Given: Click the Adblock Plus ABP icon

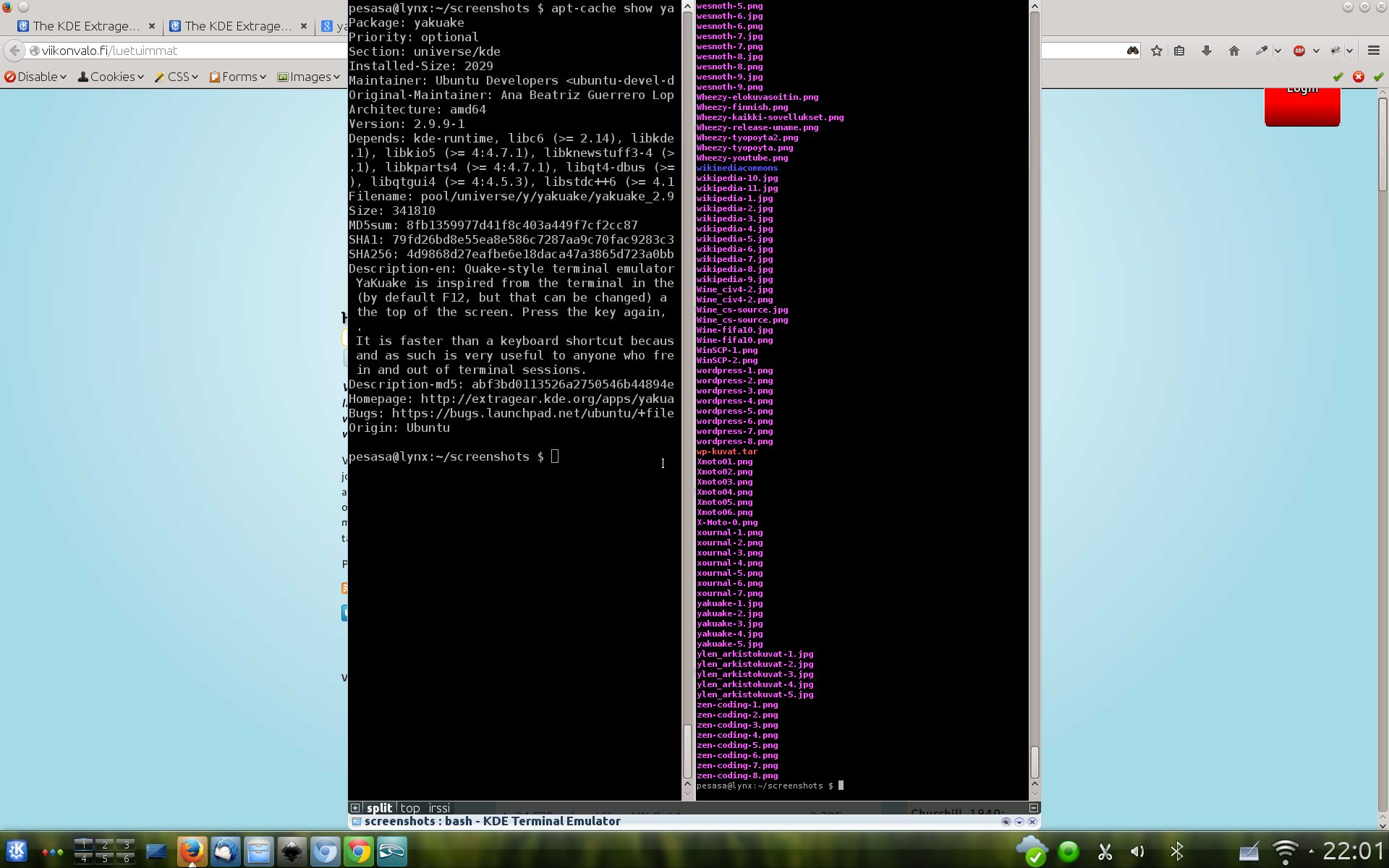Looking at the screenshot, I should [1299, 51].
